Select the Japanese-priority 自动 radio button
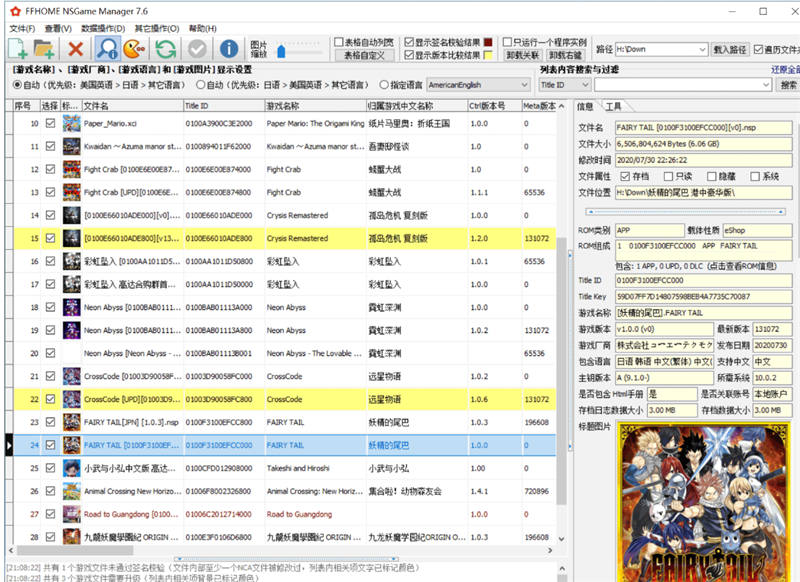 201,85
